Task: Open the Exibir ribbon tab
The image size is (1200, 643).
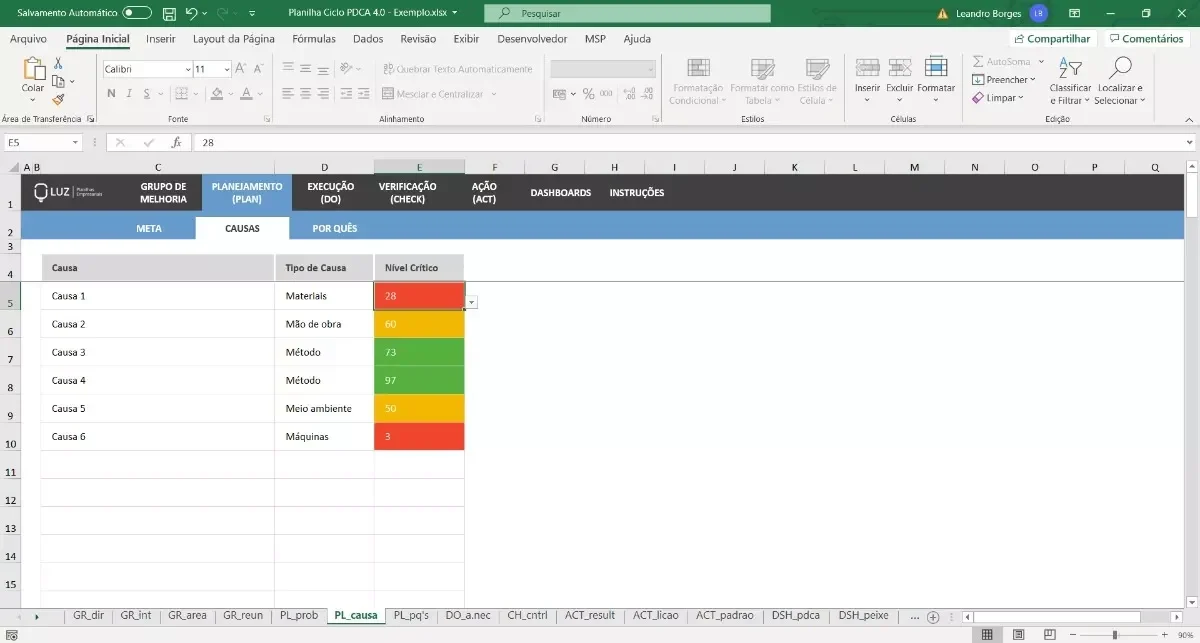Action: tap(466, 39)
